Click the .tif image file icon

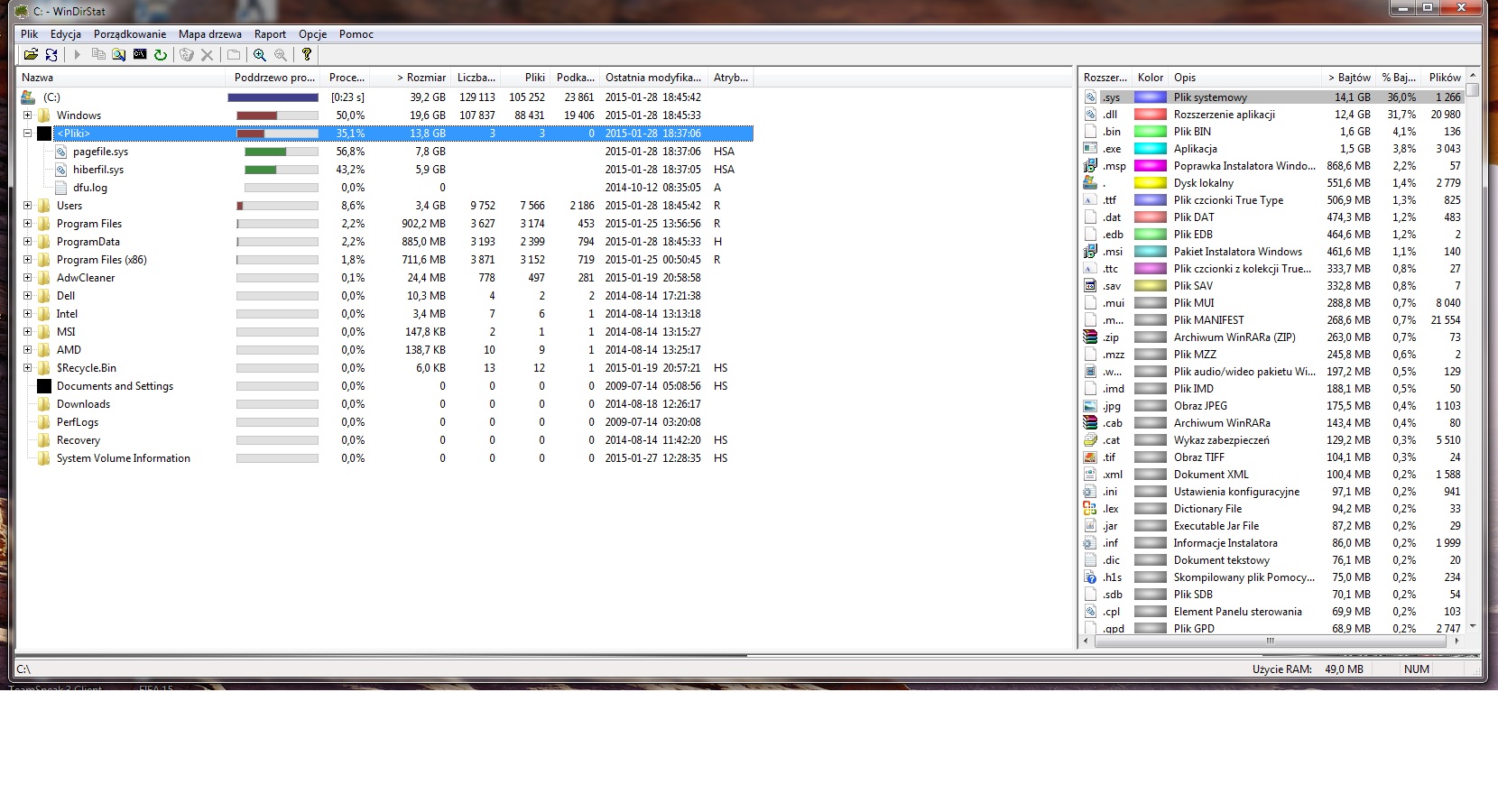coord(1090,457)
